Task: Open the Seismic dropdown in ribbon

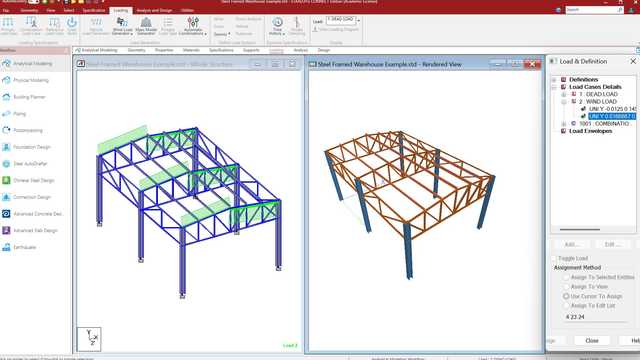Action: (222, 34)
